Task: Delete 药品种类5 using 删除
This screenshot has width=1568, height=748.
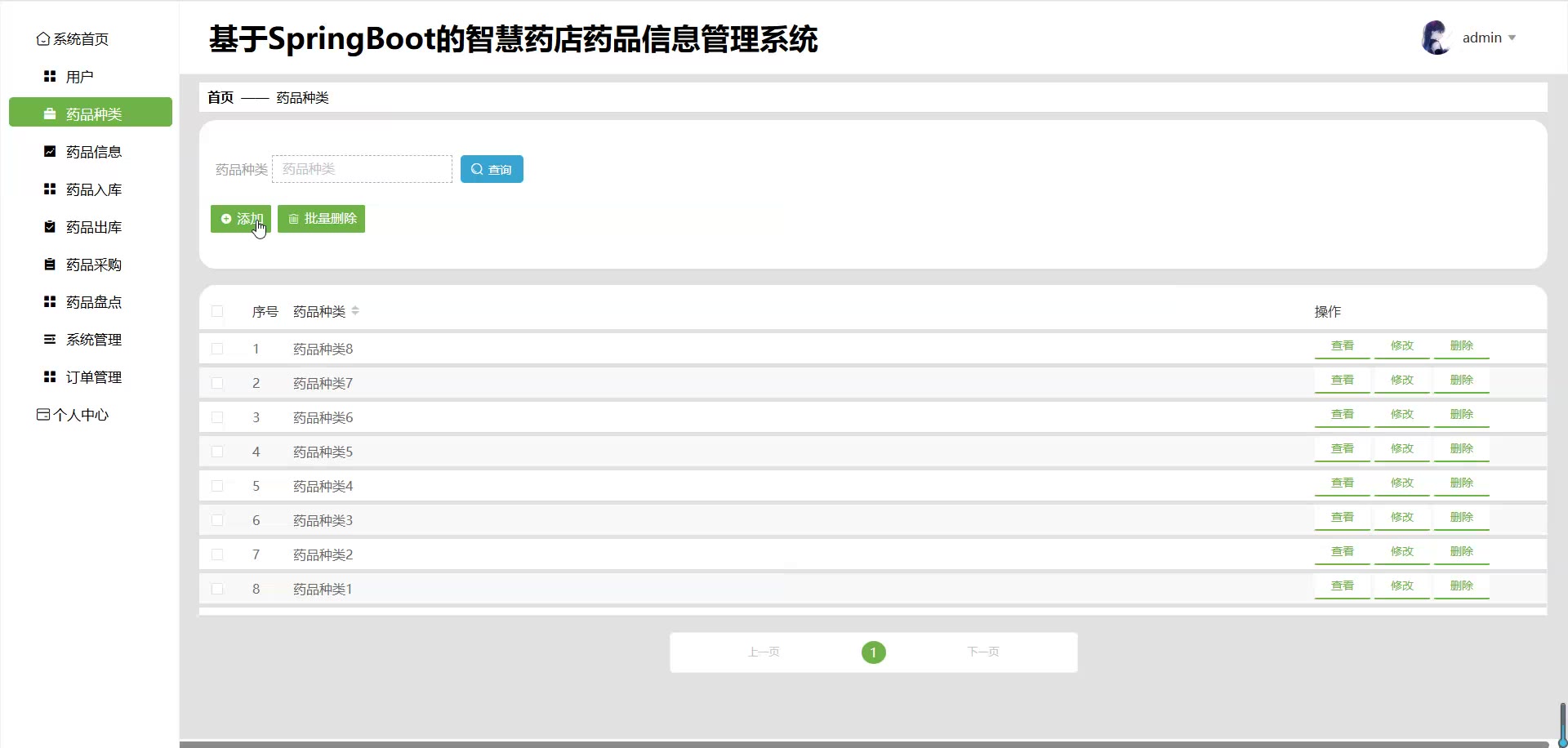Action: coord(1462,449)
